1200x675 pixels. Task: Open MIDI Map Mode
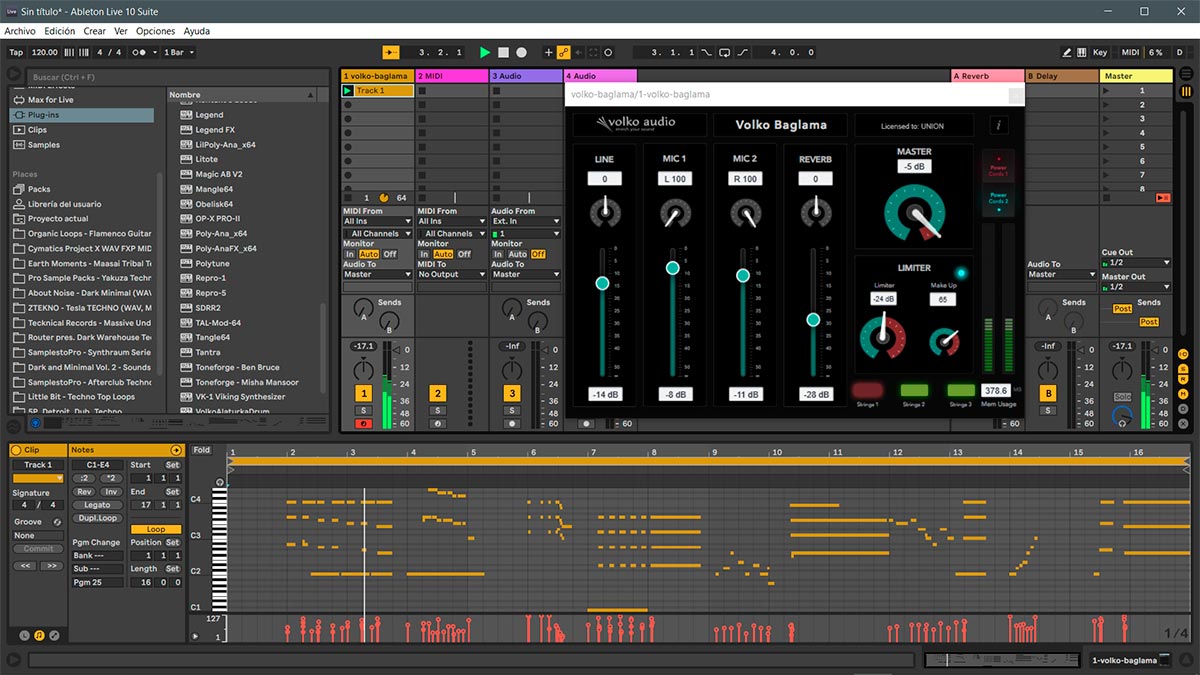click(1130, 52)
